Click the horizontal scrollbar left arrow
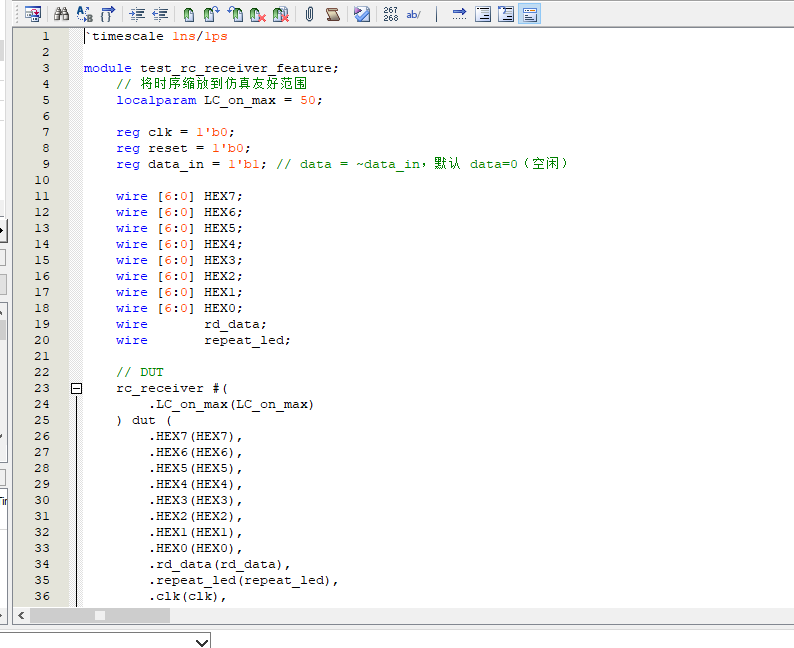This screenshot has height=648, width=794. [x=21, y=616]
